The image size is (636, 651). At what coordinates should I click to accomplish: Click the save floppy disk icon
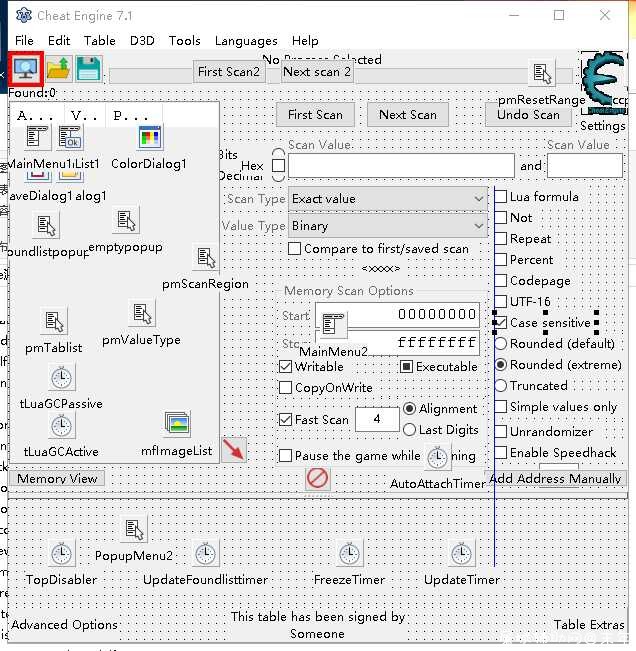point(88,69)
